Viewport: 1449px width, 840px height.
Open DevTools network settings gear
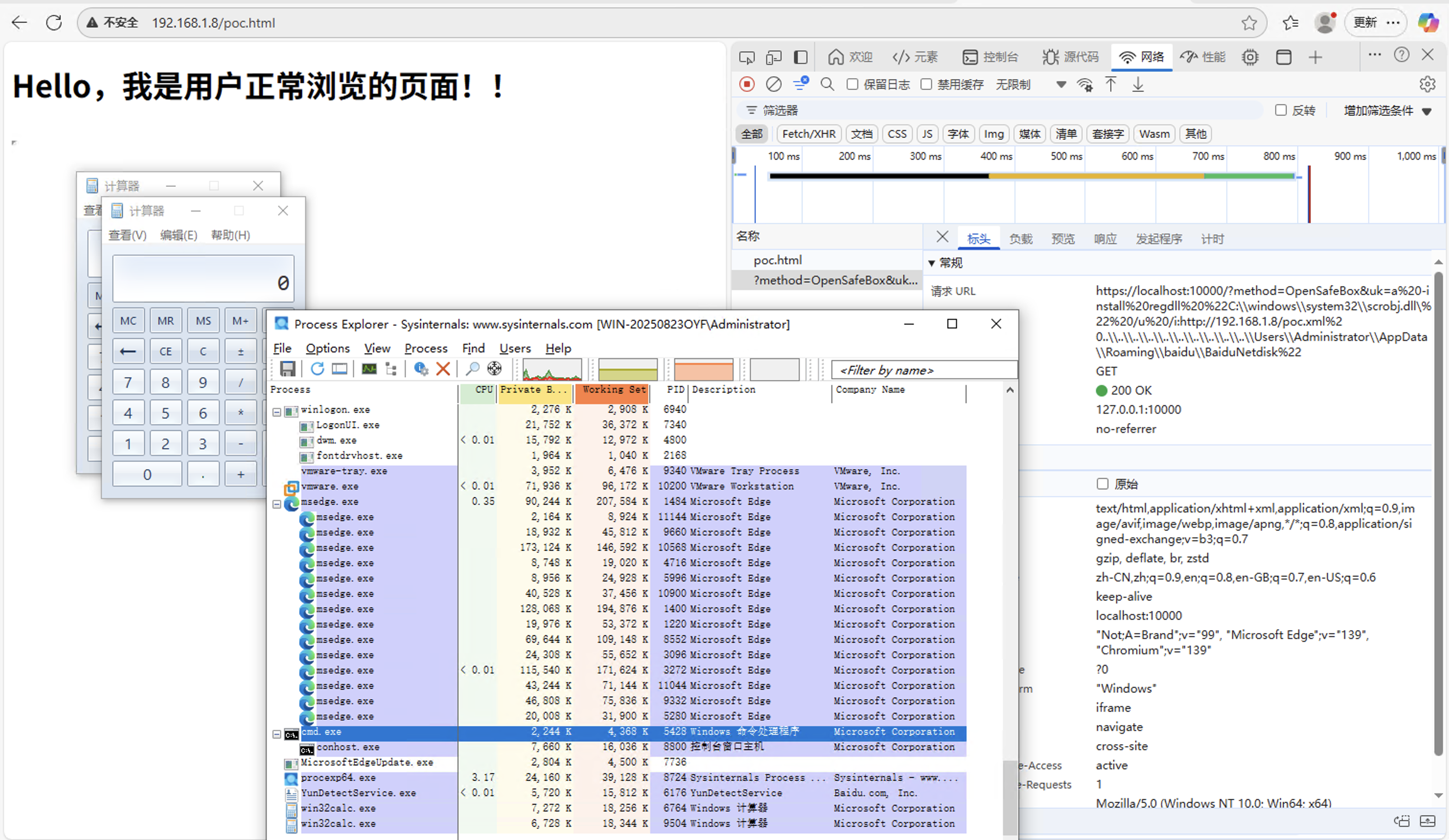(x=1427, y=84)
